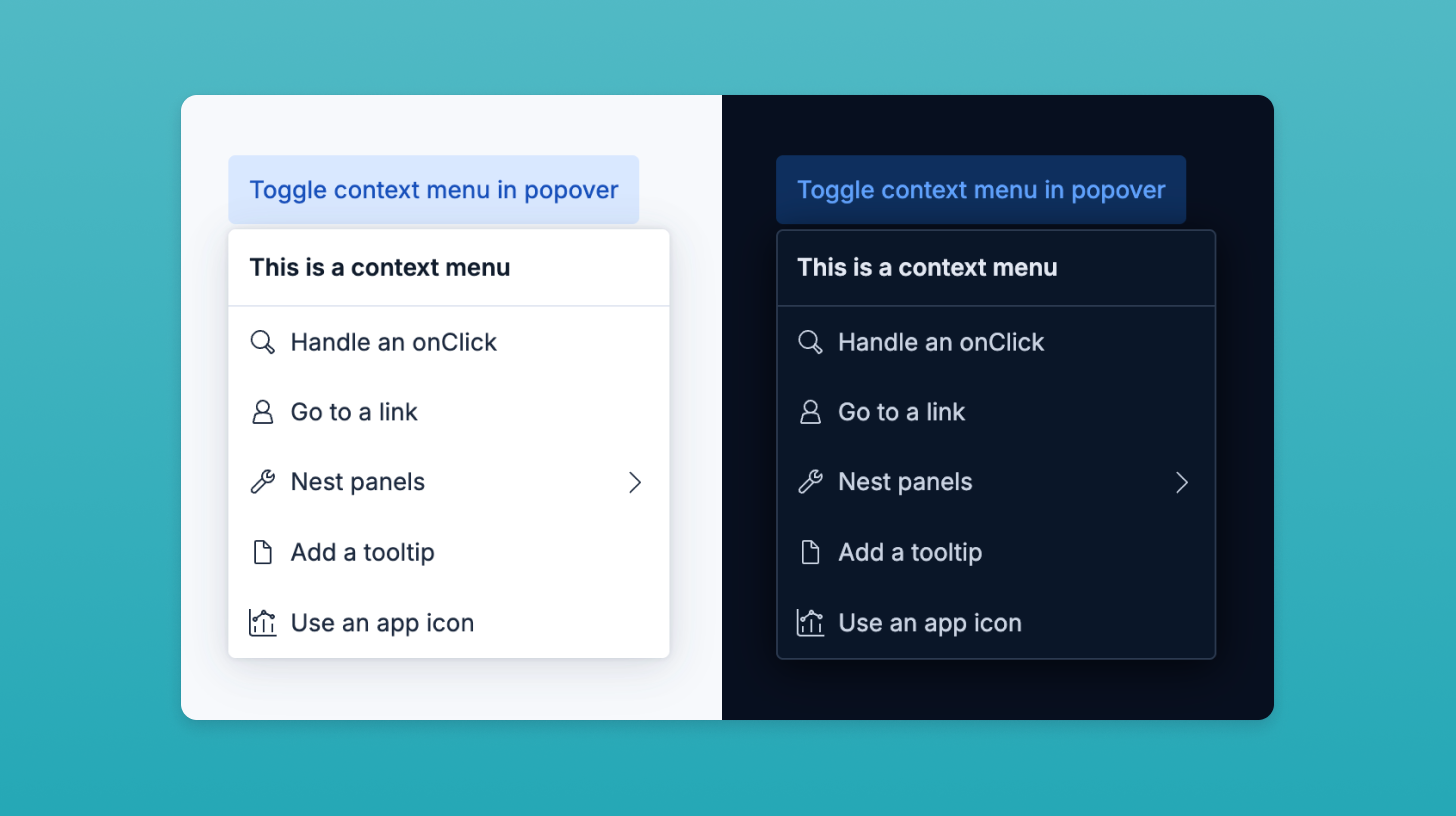Expand Nest panels in the light menu
Image resolution: width=1456 pixels, height=816 pixels.
356,482
